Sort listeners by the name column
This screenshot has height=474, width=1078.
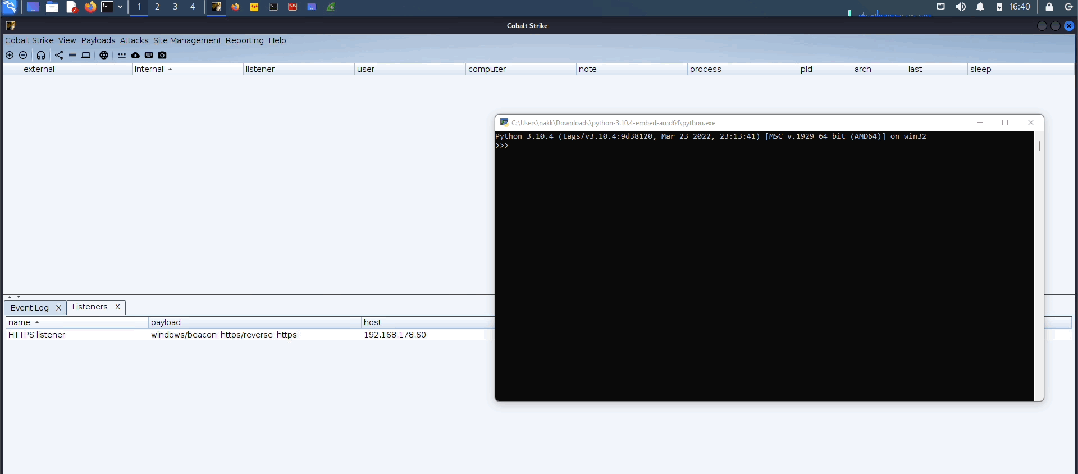[77, 323]
